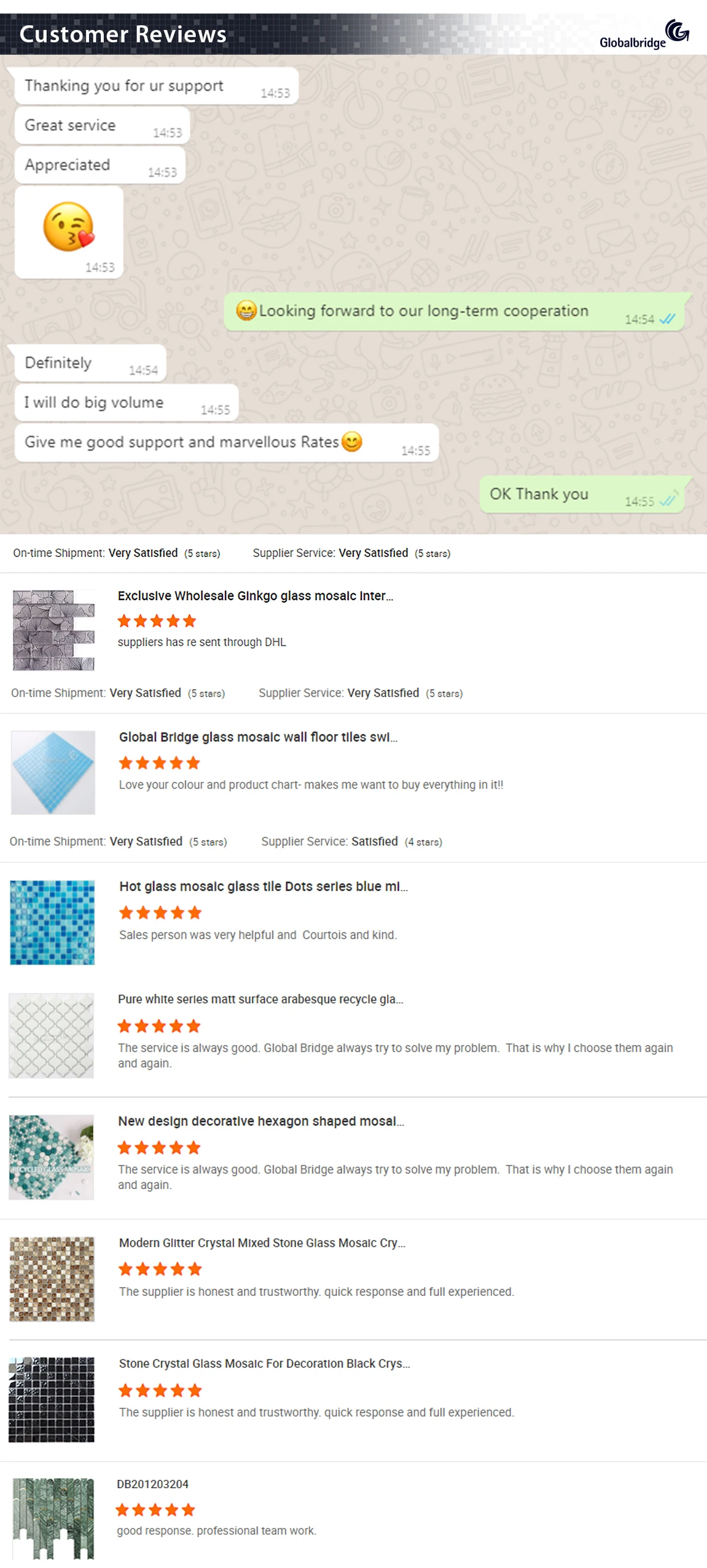Click star rating under Ginkgo glass mosaic
Viewport: 707px width, 1568px height.
click(157, 621)
